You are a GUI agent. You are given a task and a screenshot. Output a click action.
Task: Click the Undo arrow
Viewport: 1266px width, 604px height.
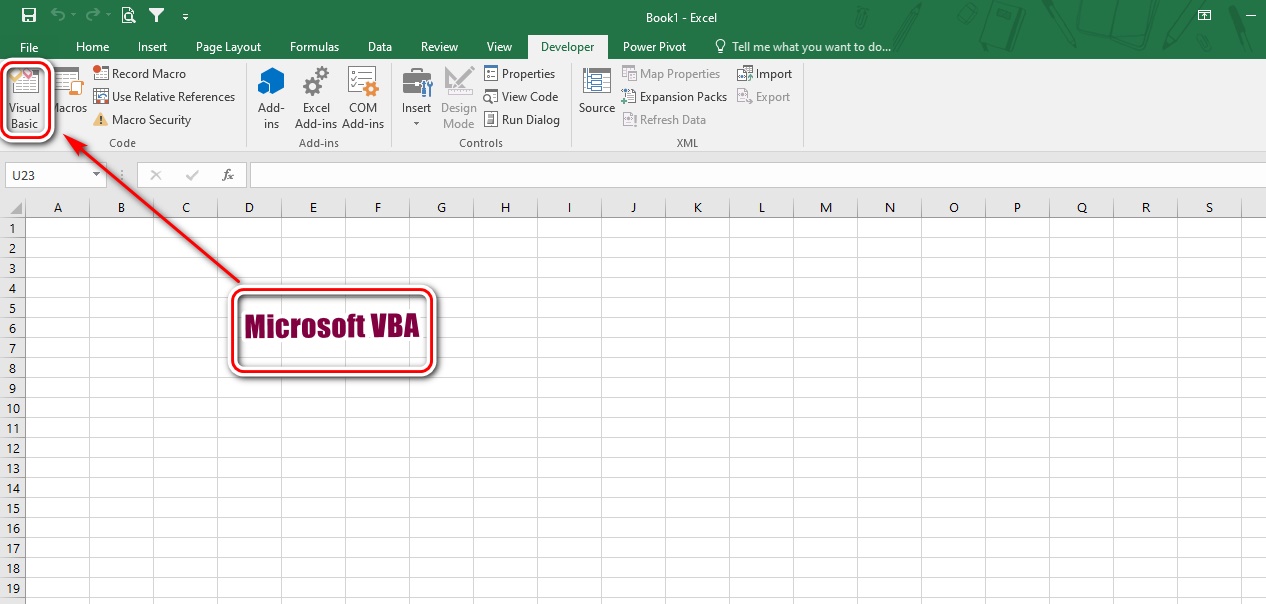point(59,16)
